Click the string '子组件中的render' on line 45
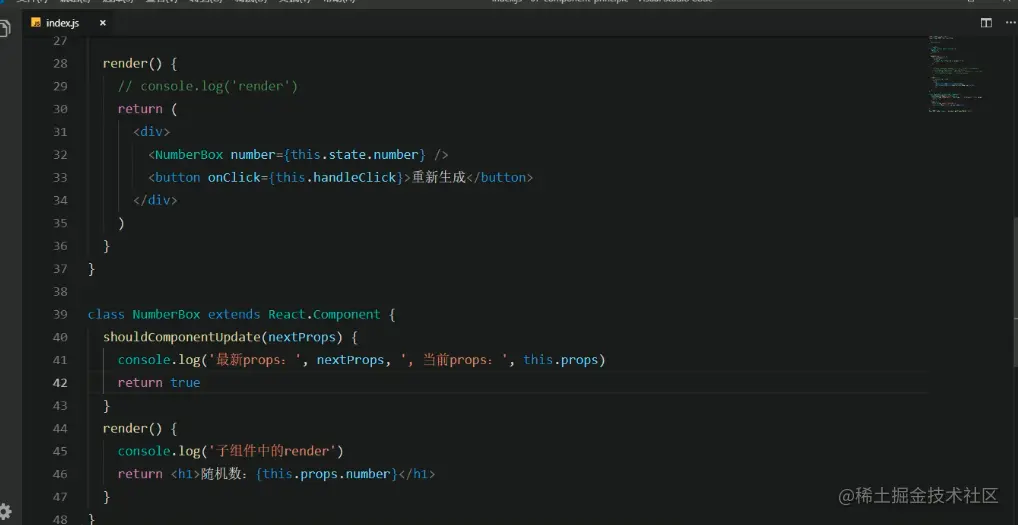Viewport: 1018px width, 525px height. pyautogui.click(x=272, y=451)
